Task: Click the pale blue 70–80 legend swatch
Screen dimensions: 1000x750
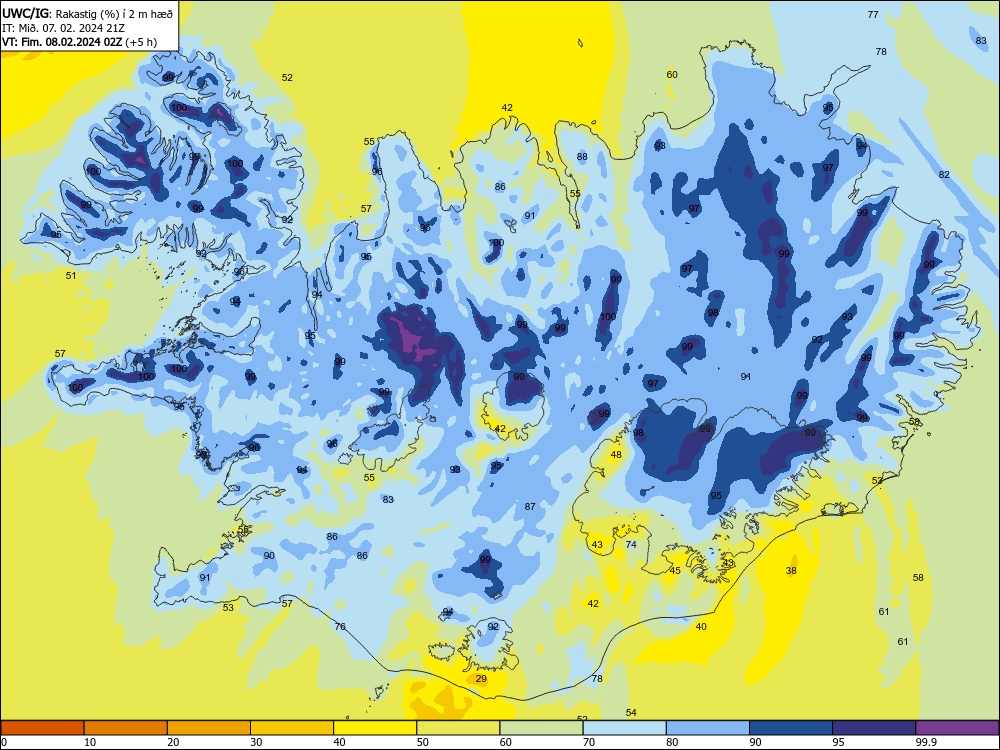Action: pos(625,728)
